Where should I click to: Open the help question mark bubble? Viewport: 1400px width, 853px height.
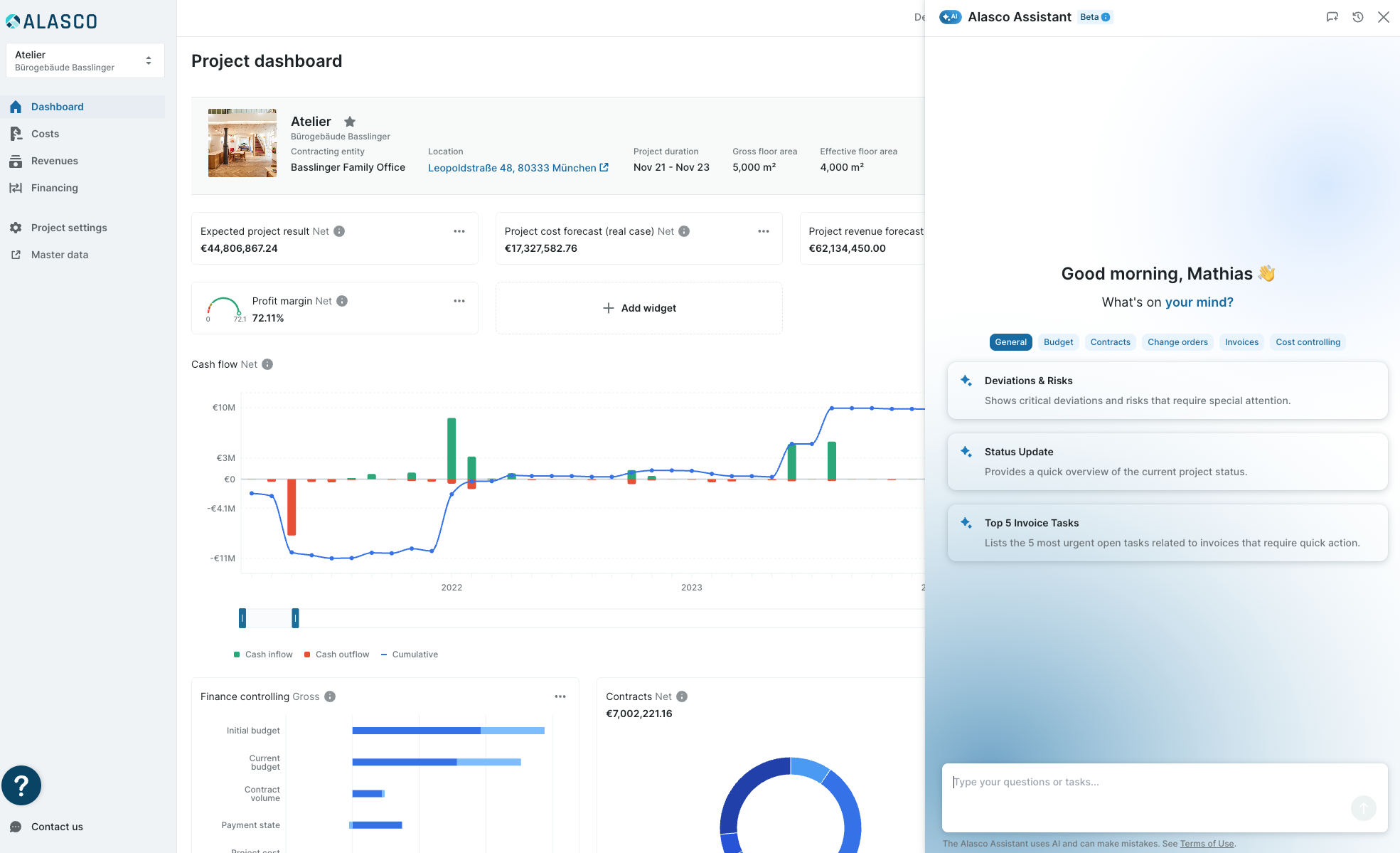tap(21, 785)
